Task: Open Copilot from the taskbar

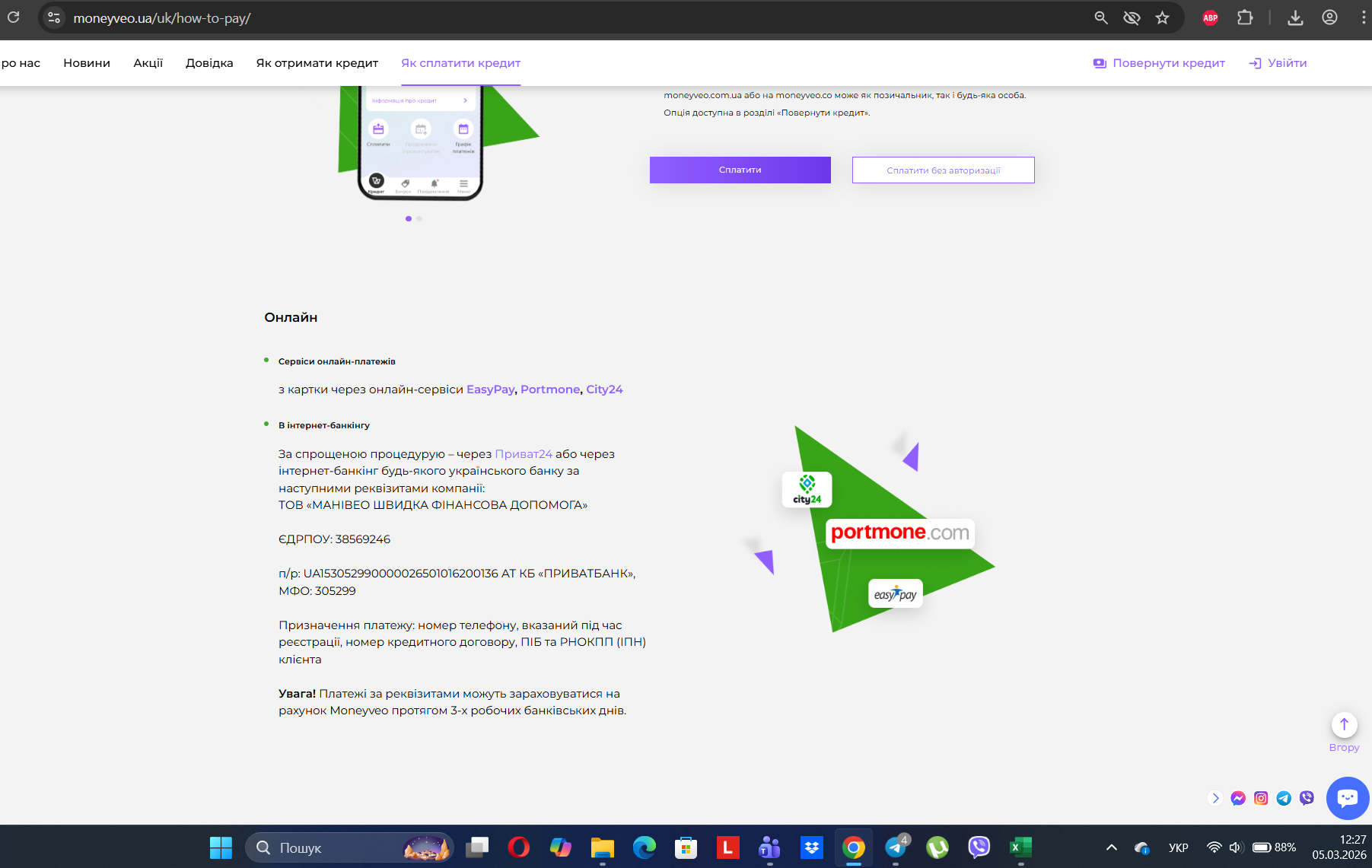Action: tap(561, 847)
